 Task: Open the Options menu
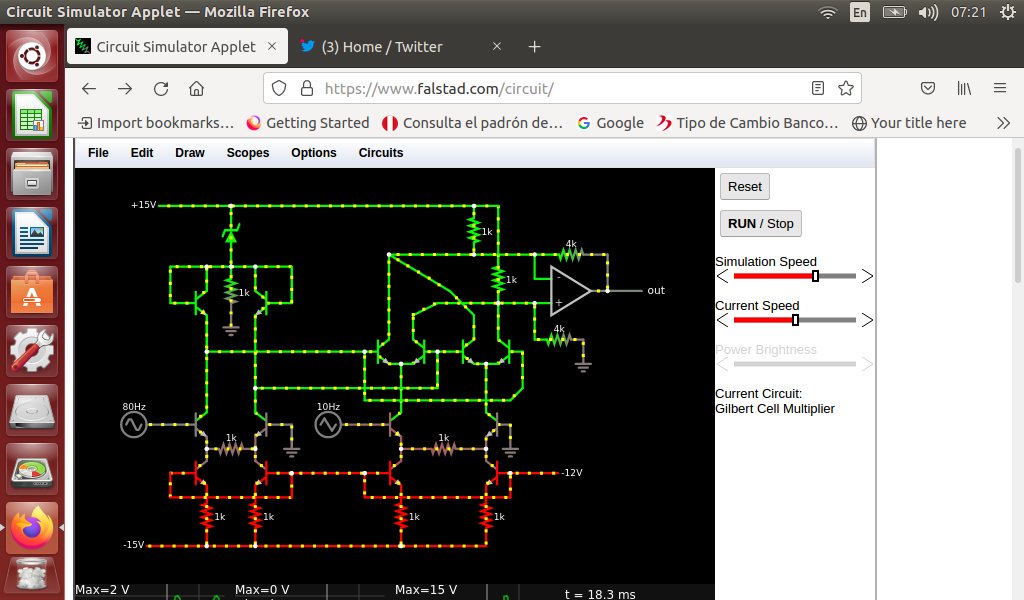coord(313,153)
